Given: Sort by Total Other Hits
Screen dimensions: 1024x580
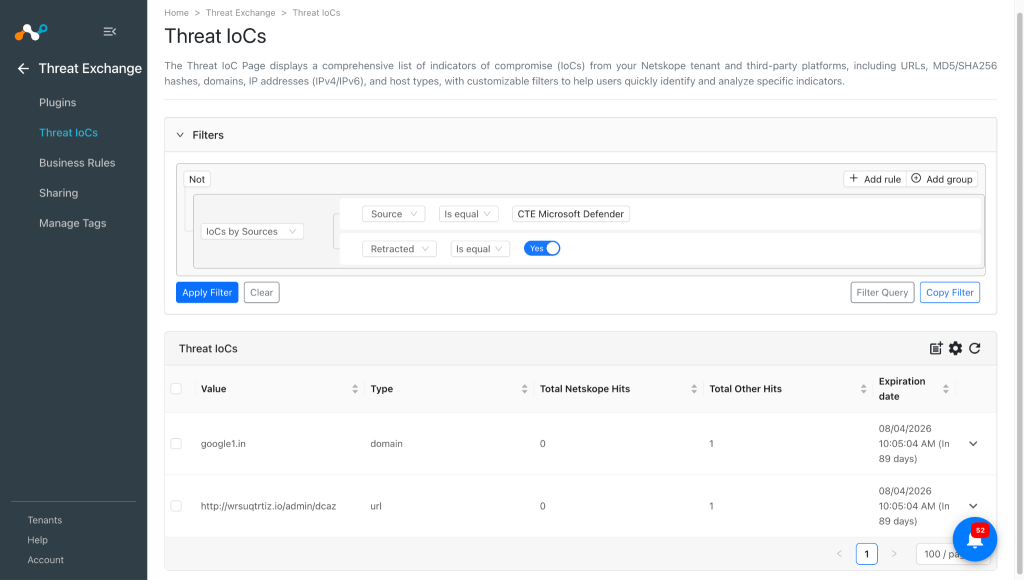Looking at the screenshot, I should coord(863,389).
